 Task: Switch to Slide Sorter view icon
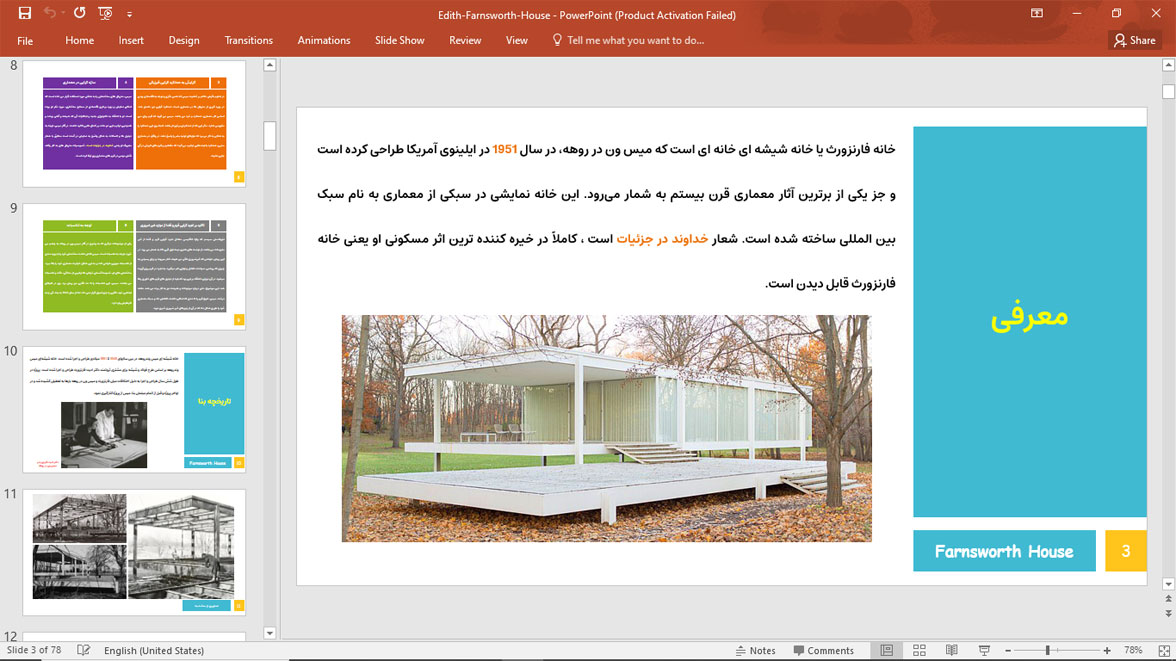tap(920, 650)
